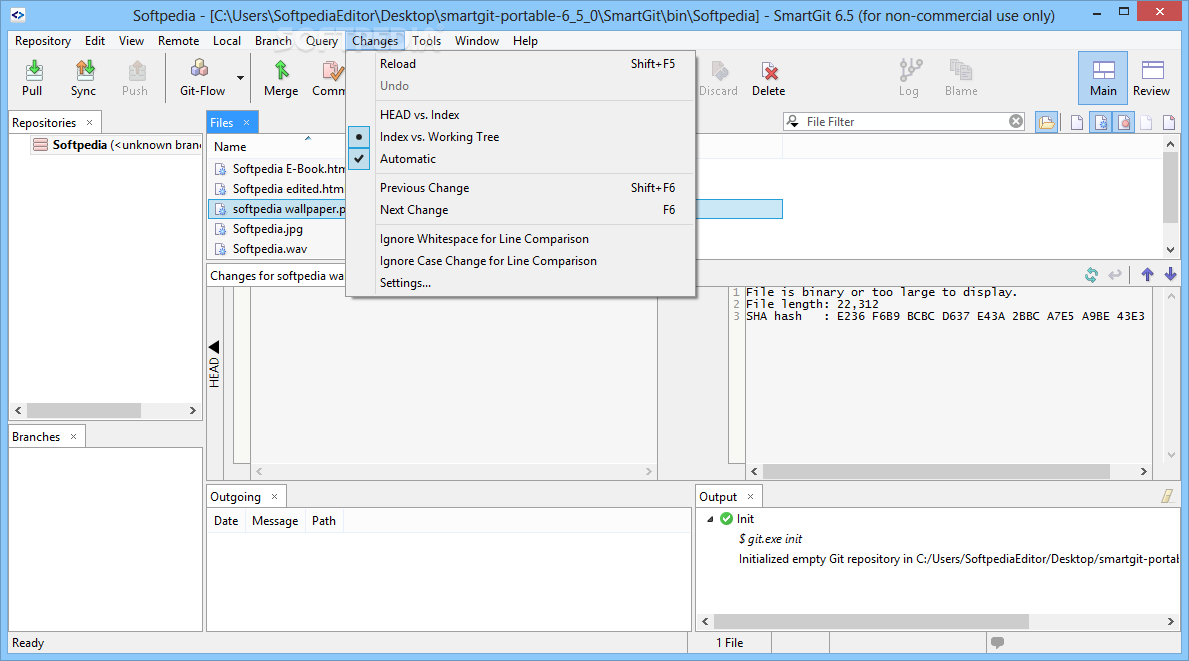The height and width of the screenshot is (661, 1189).
Task: Open the Tools menu
Action: (427, 41)
